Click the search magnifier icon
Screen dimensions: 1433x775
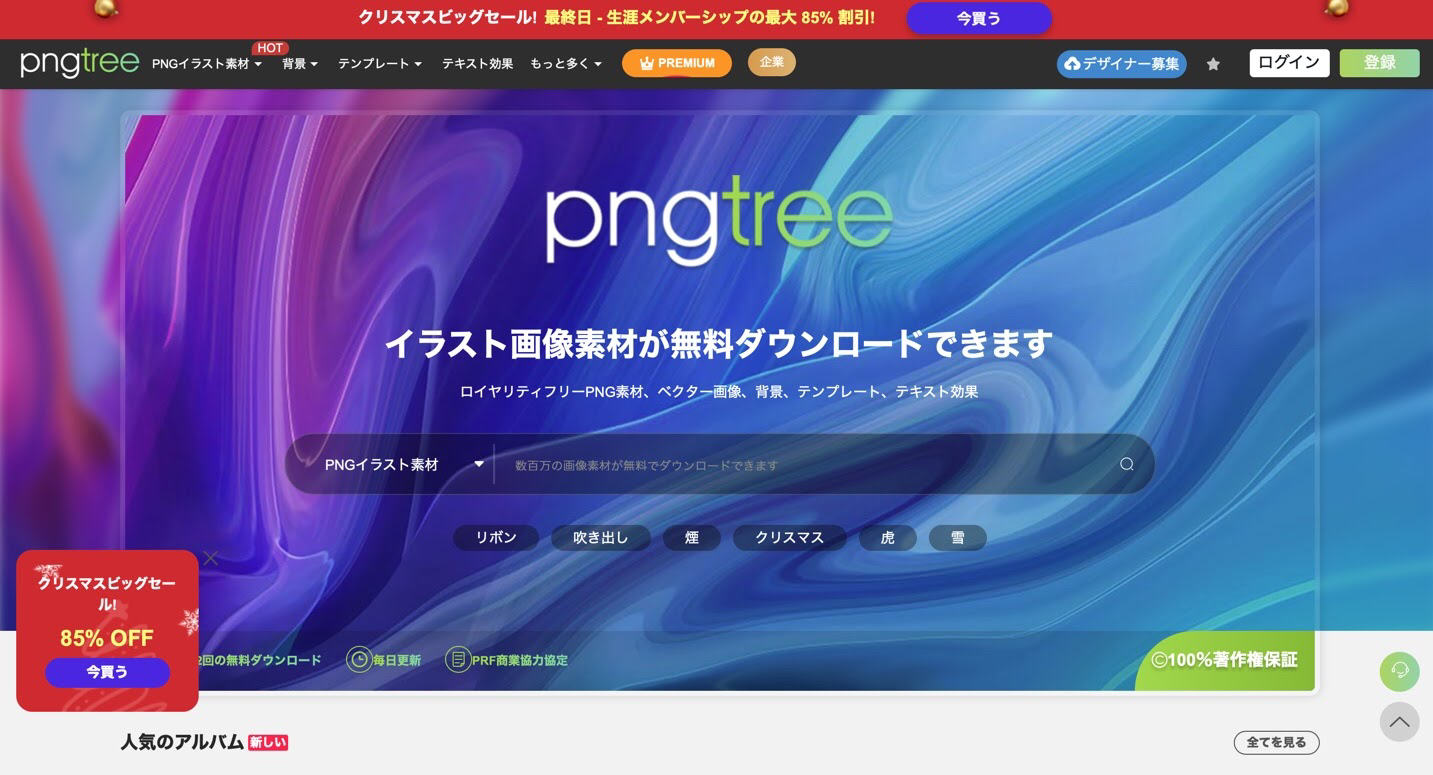(1127, 464)
